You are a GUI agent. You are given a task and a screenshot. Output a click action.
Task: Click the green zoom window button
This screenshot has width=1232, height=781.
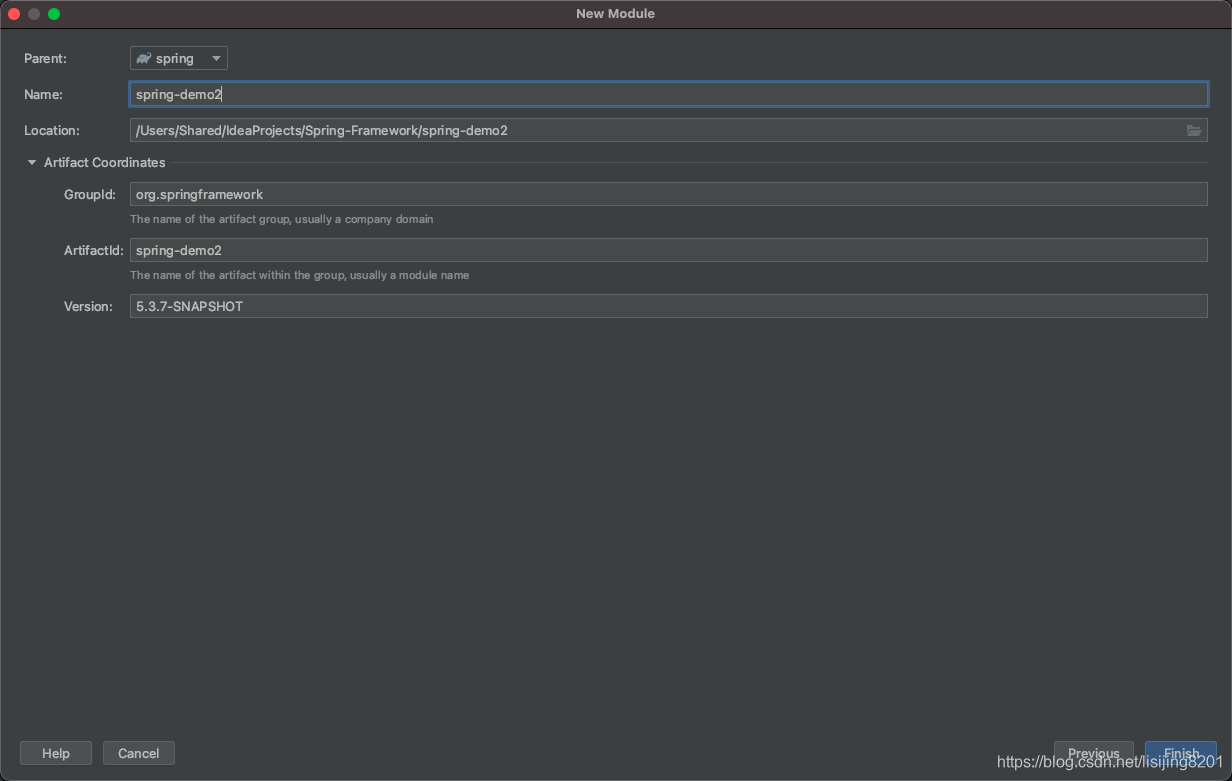coord(54,14)
